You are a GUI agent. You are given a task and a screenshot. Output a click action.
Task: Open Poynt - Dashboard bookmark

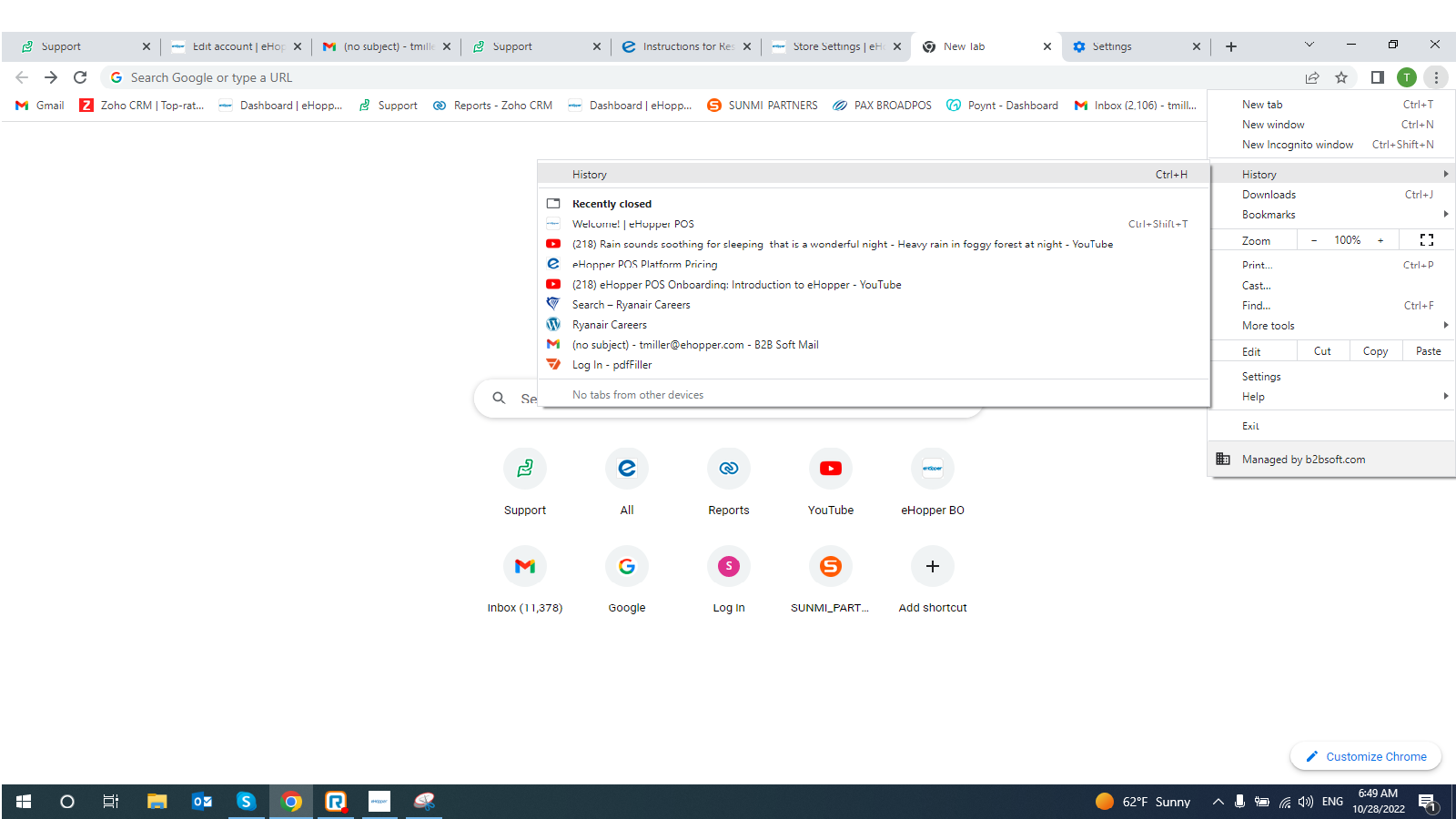1003,106
